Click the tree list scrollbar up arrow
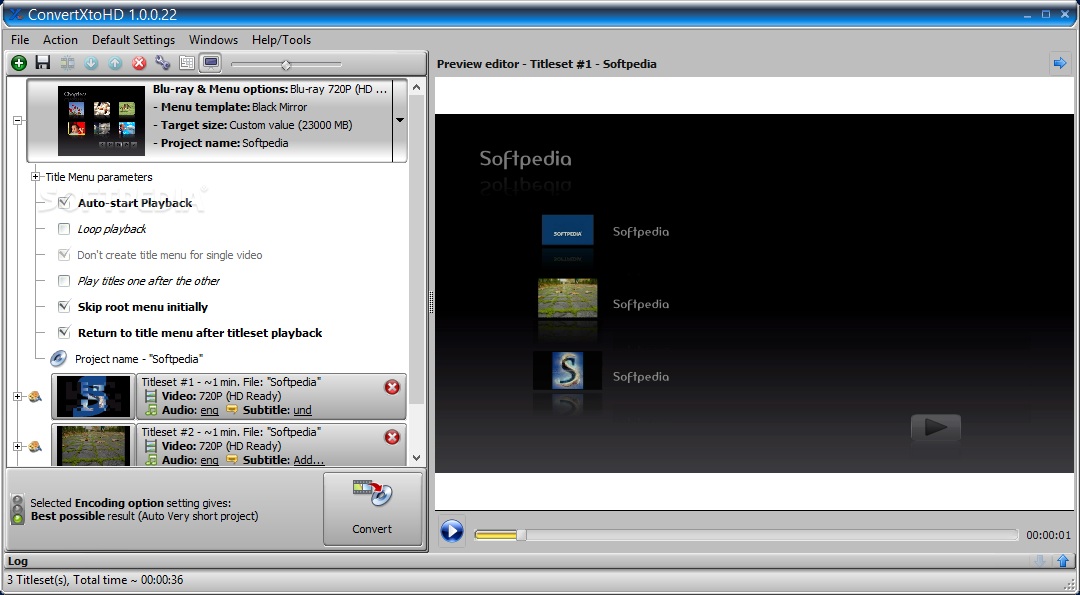Viewport: 1080px width, 595px height. coord(416,87)
